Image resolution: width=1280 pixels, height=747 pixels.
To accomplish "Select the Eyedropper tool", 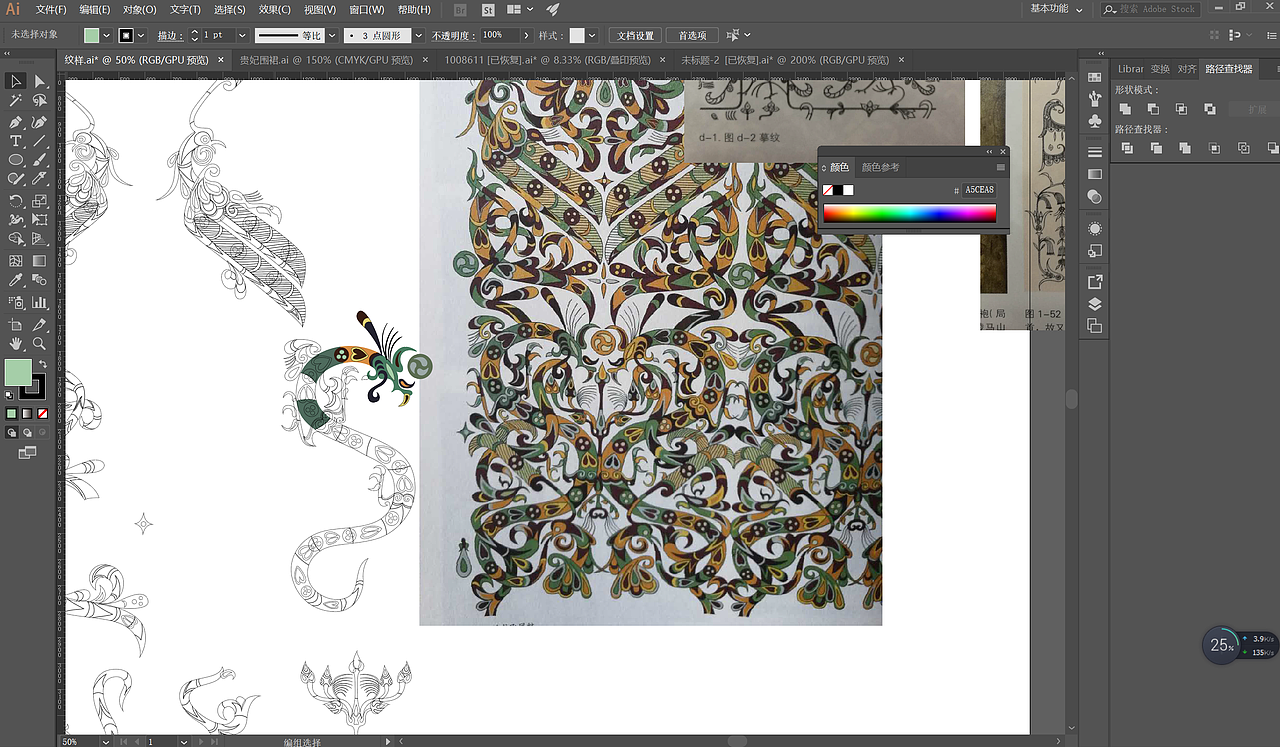I will point(16,281).
